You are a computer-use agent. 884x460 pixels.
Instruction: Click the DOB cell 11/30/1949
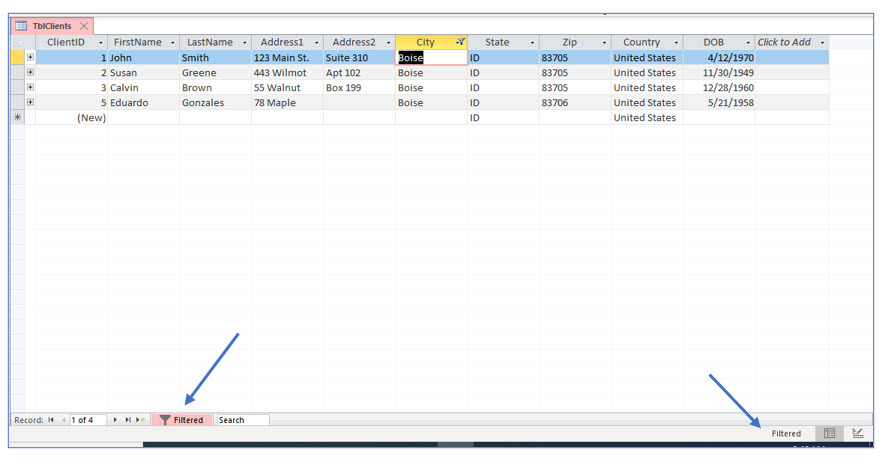(x=719, y=73)
